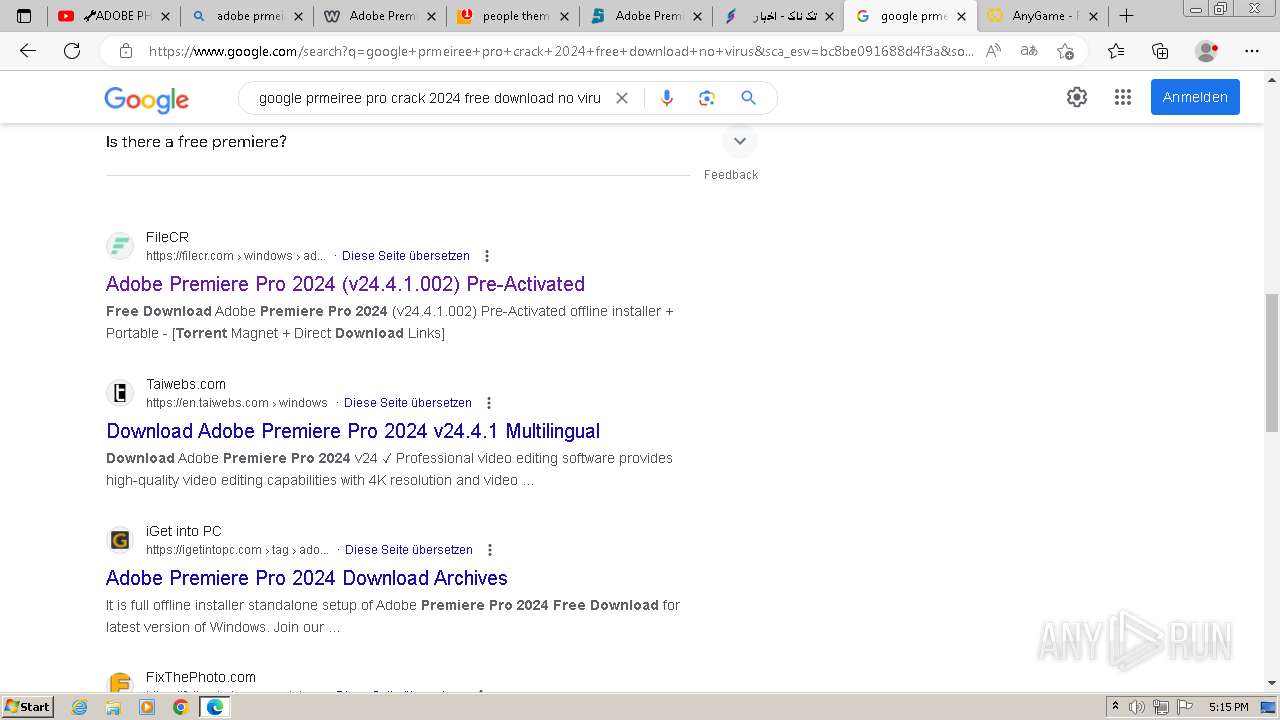
Task: Open Adobe Premiere Pro 2024 Pre-Activated link
Action: [x=345, y=284]
